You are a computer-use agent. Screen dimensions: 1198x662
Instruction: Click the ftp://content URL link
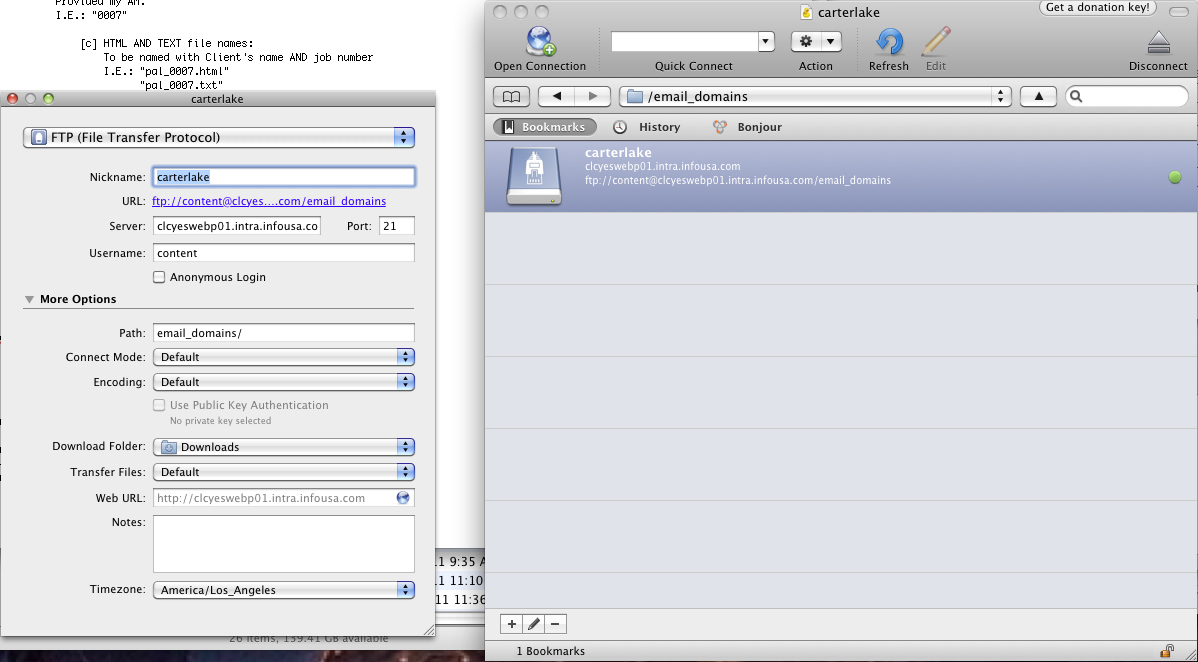268,201
